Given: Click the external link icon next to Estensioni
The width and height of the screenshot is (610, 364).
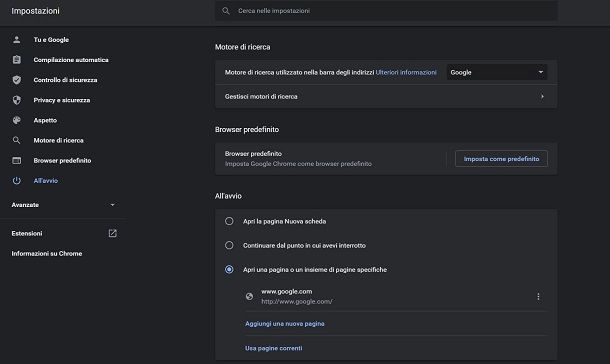Looking at the screenshot, I should pos(112,233).
